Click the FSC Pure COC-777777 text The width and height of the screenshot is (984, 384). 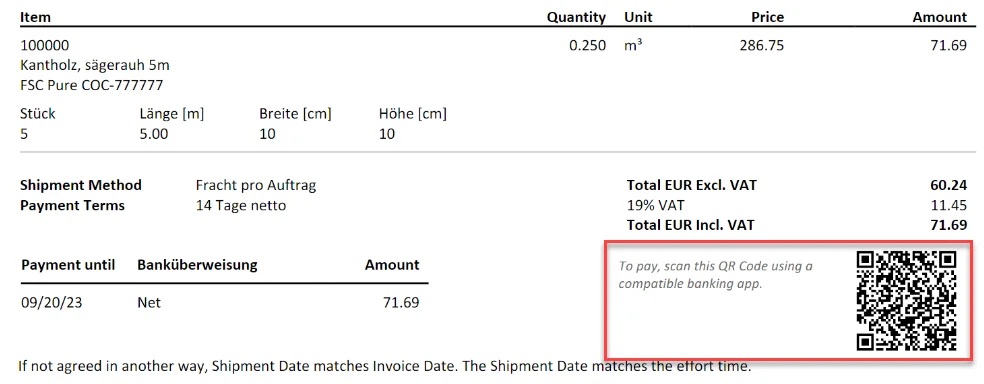92,85
